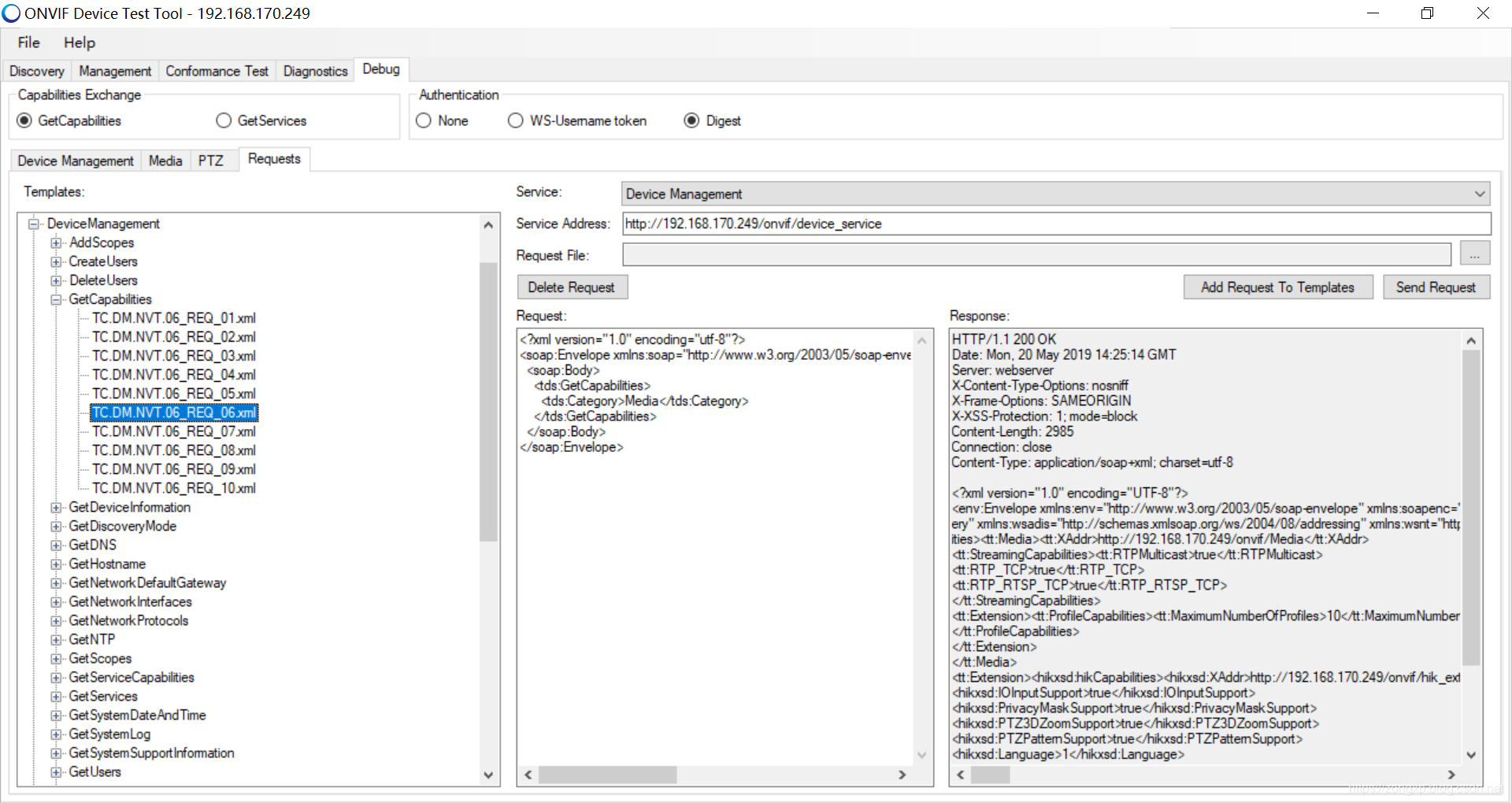The width and height of the screenshot is (1512, 803).
Task: Click the Request File input field
Action: [x=1036, y=254]
